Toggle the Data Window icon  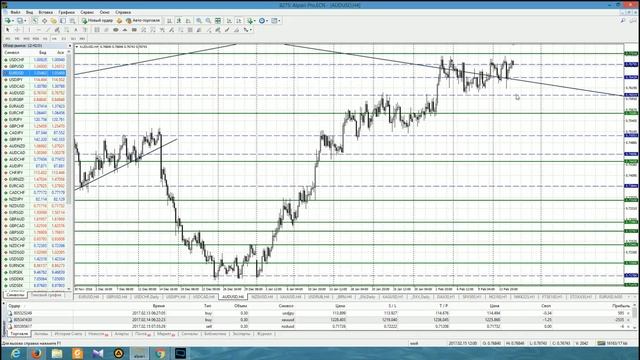point(44,20)
